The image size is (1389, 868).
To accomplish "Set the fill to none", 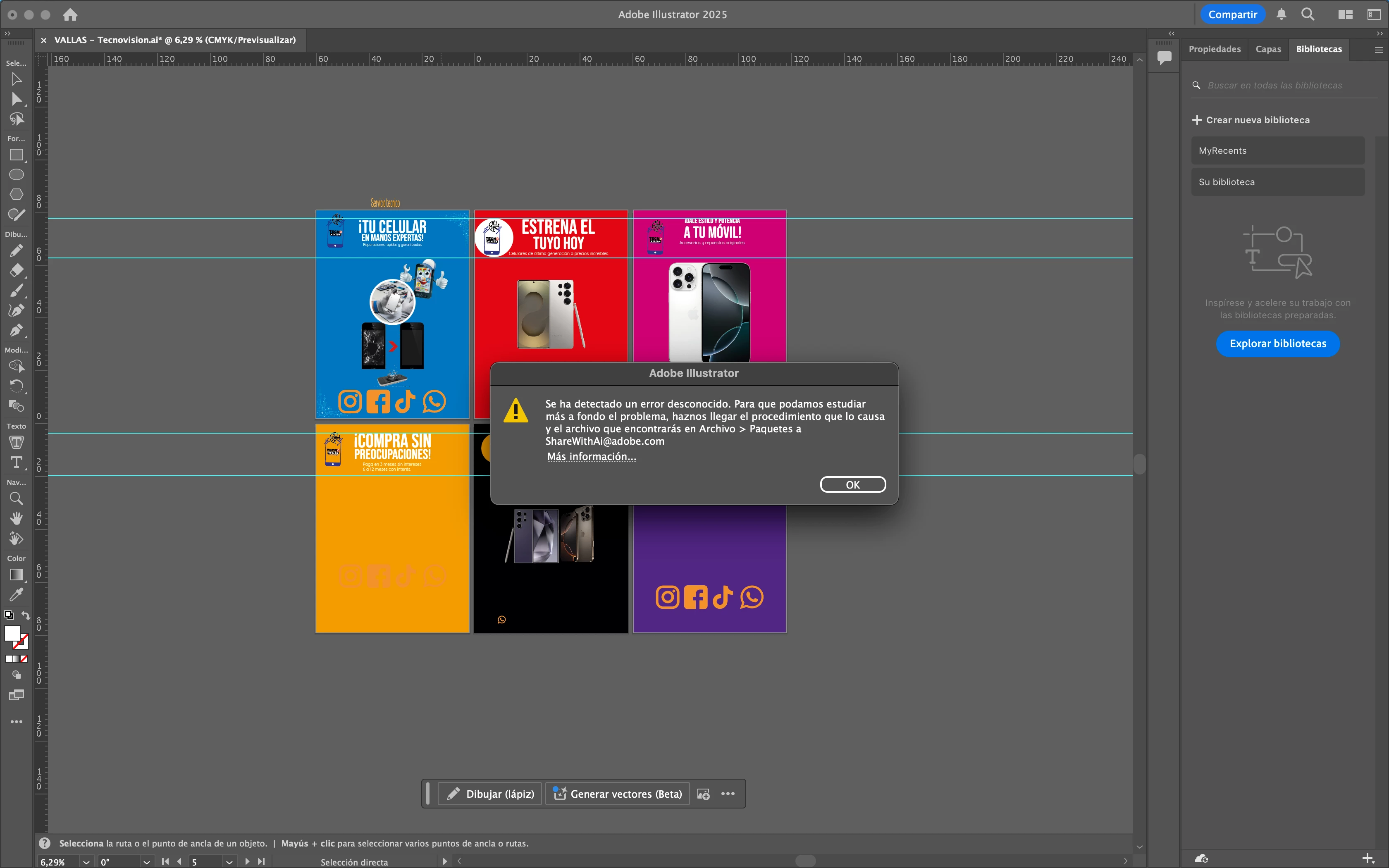I will coord(24,659).
